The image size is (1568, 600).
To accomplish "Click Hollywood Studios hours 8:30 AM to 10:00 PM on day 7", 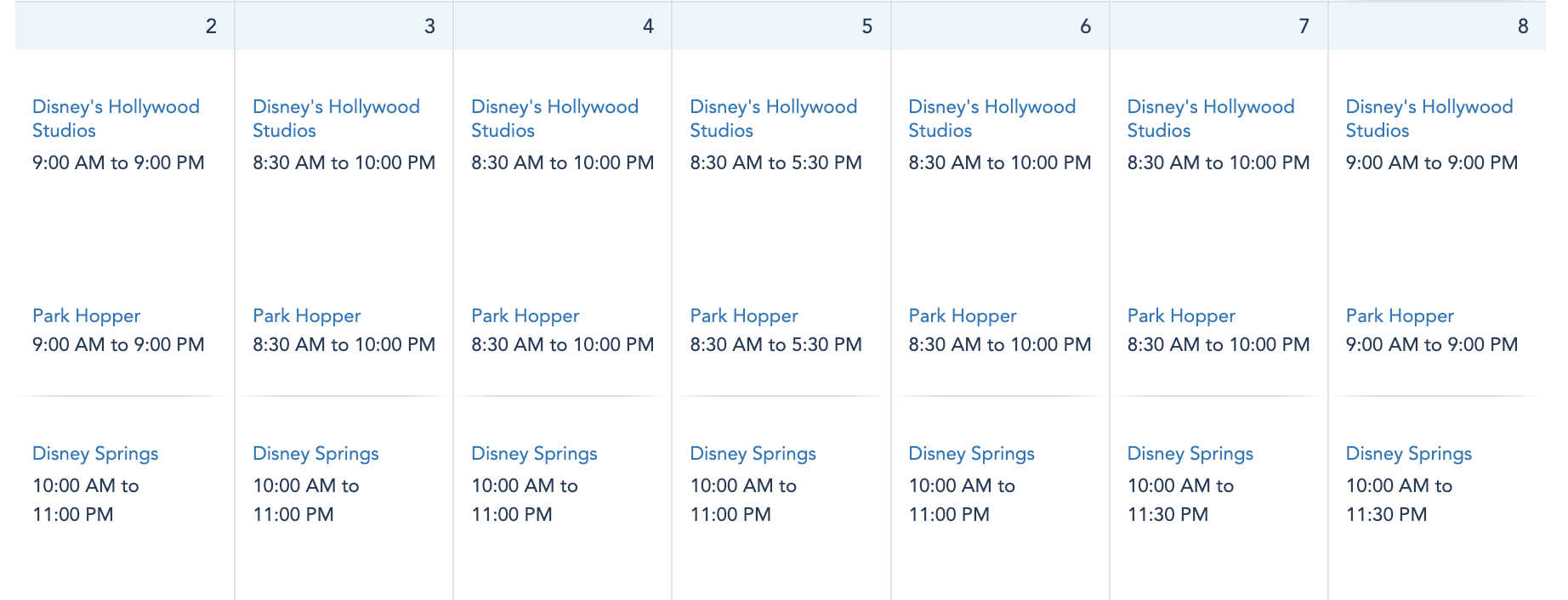I will click(1218, 162).
